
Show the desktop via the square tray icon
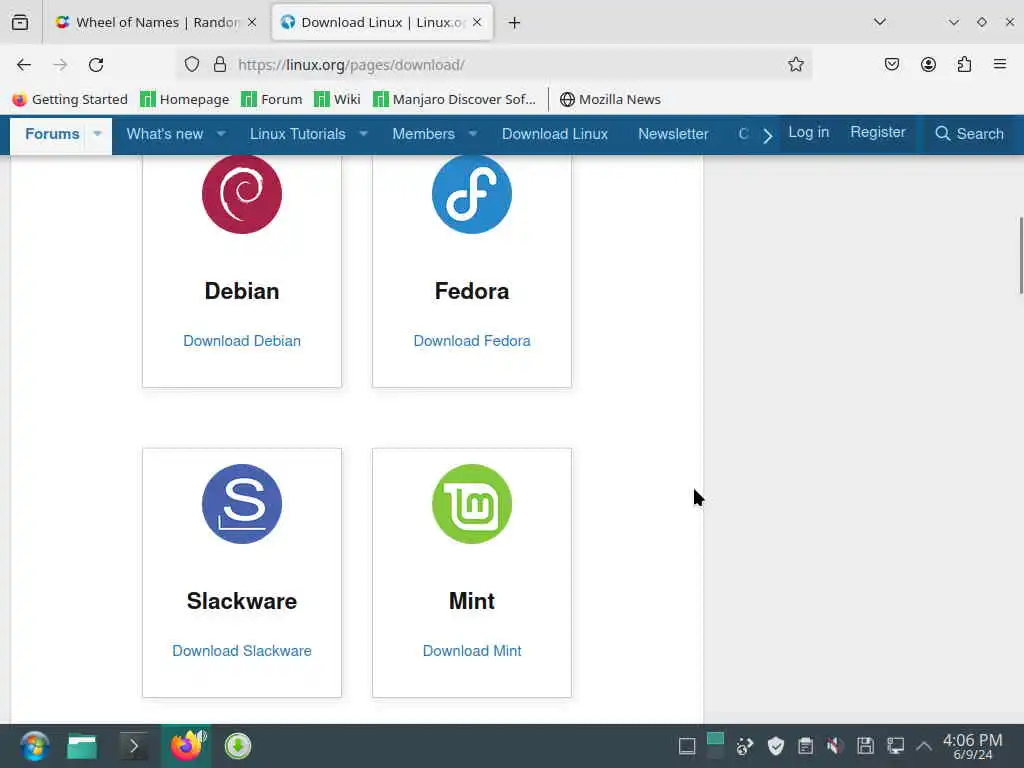pyautogui.click(x=687, y=746)
